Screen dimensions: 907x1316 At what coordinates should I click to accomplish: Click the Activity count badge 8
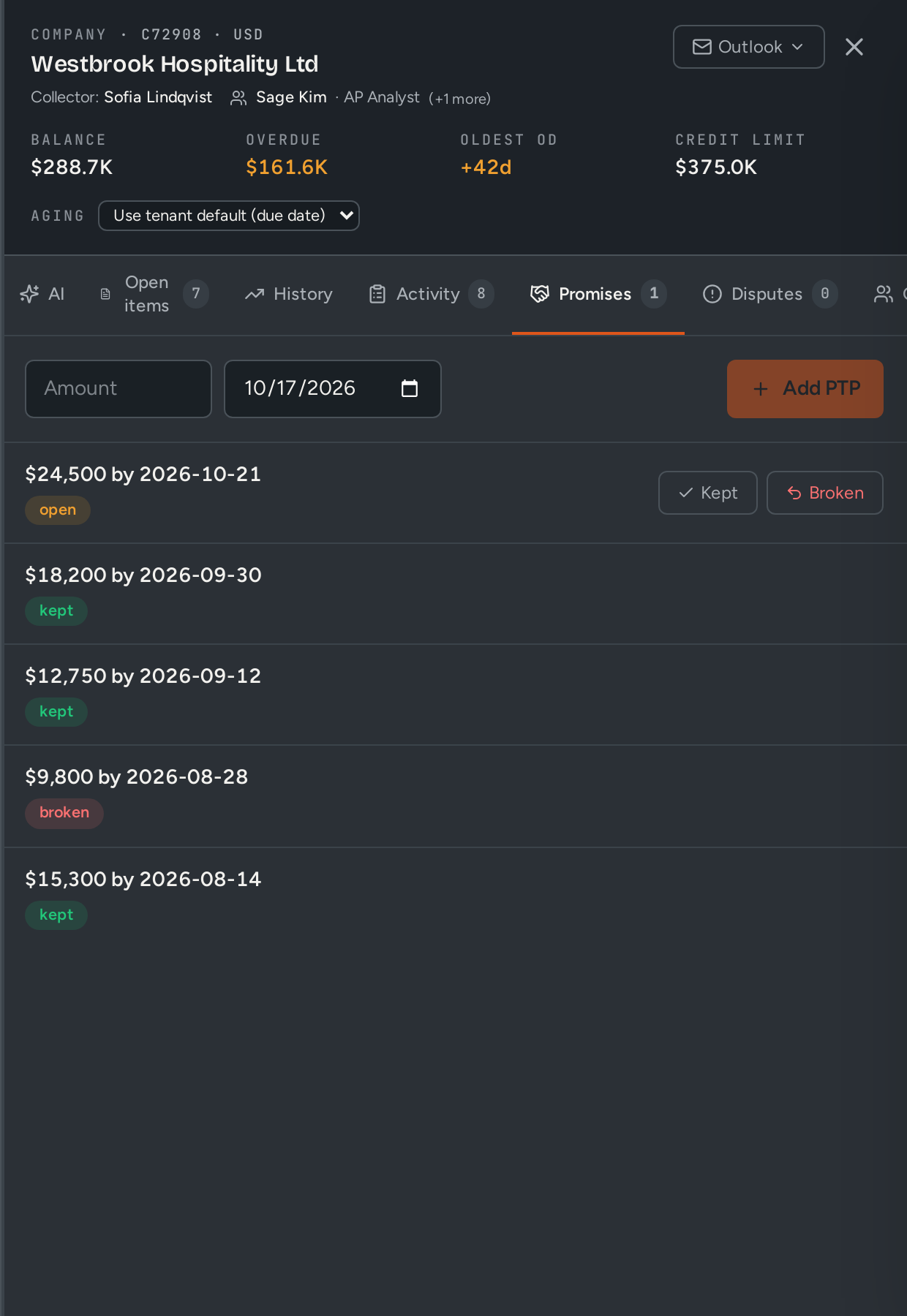click(x=481, y=294)
